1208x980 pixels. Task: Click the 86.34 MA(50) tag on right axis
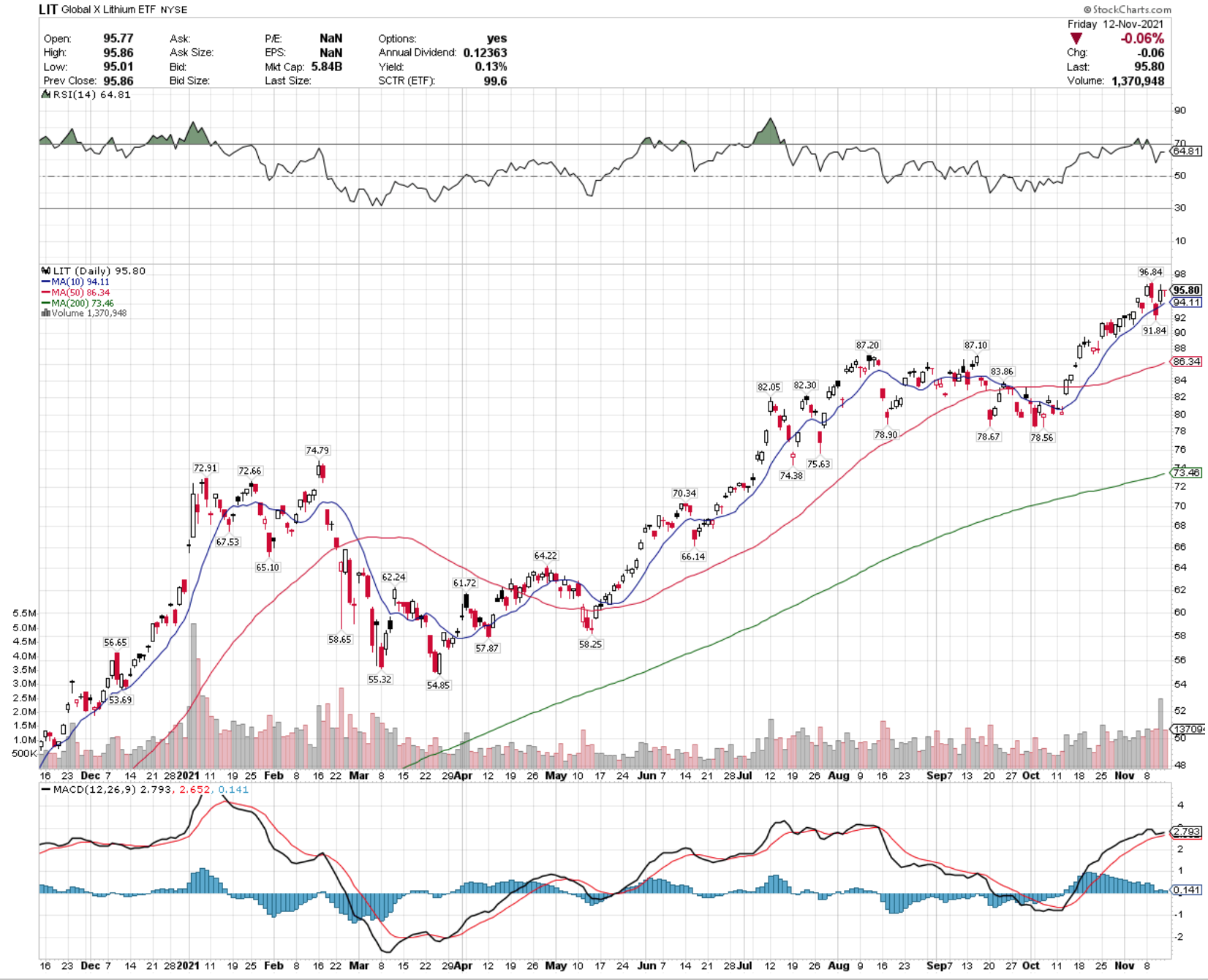[x=1187, y=361]
